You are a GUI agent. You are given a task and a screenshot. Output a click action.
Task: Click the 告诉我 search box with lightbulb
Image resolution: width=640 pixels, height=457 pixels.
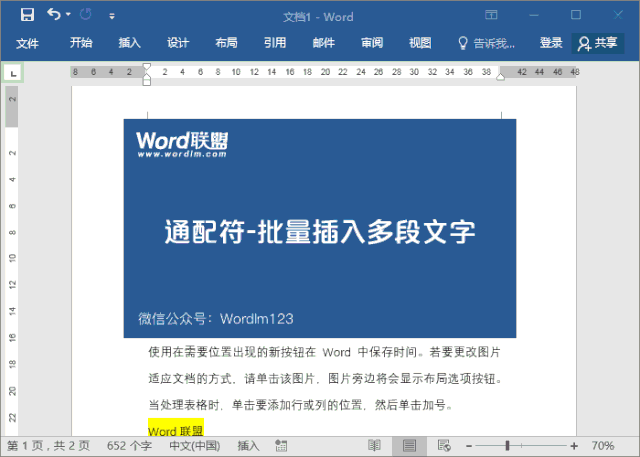click(x=486, y=43)
